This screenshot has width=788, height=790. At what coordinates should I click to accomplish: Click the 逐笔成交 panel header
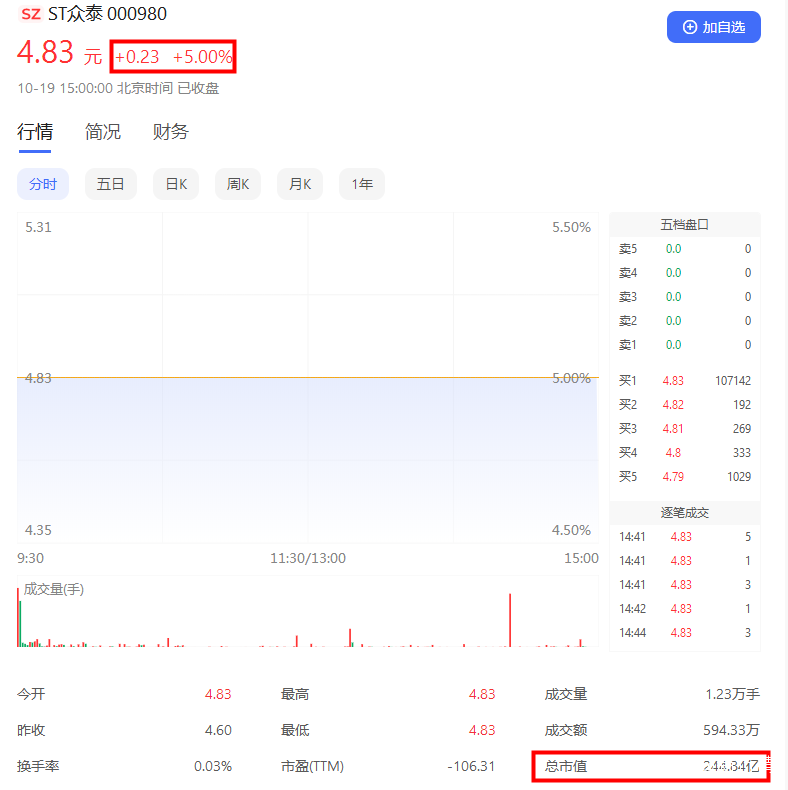coord(685,513)
